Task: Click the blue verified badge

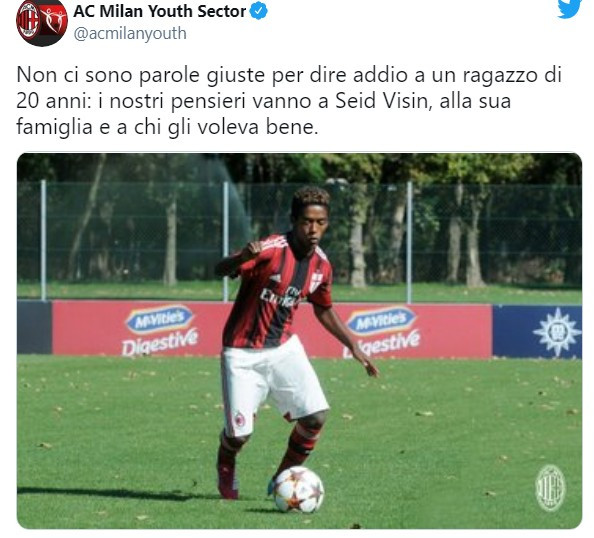Action: coord(259,11)
